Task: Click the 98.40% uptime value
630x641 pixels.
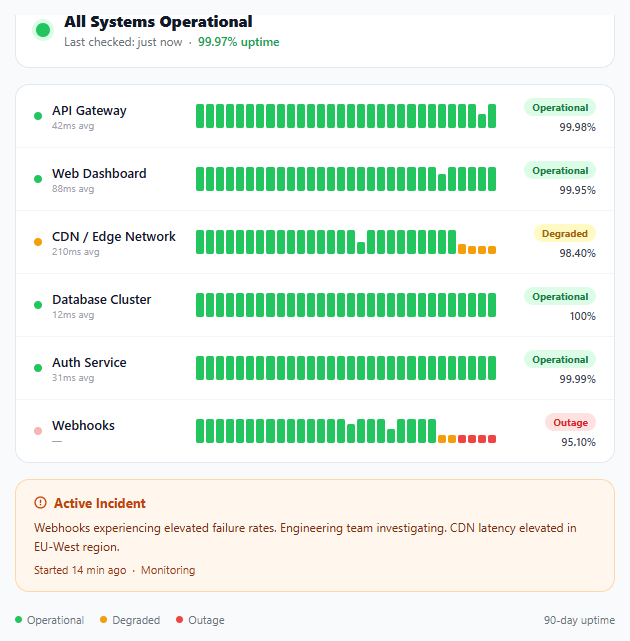Action: click(x=577, y=253)
